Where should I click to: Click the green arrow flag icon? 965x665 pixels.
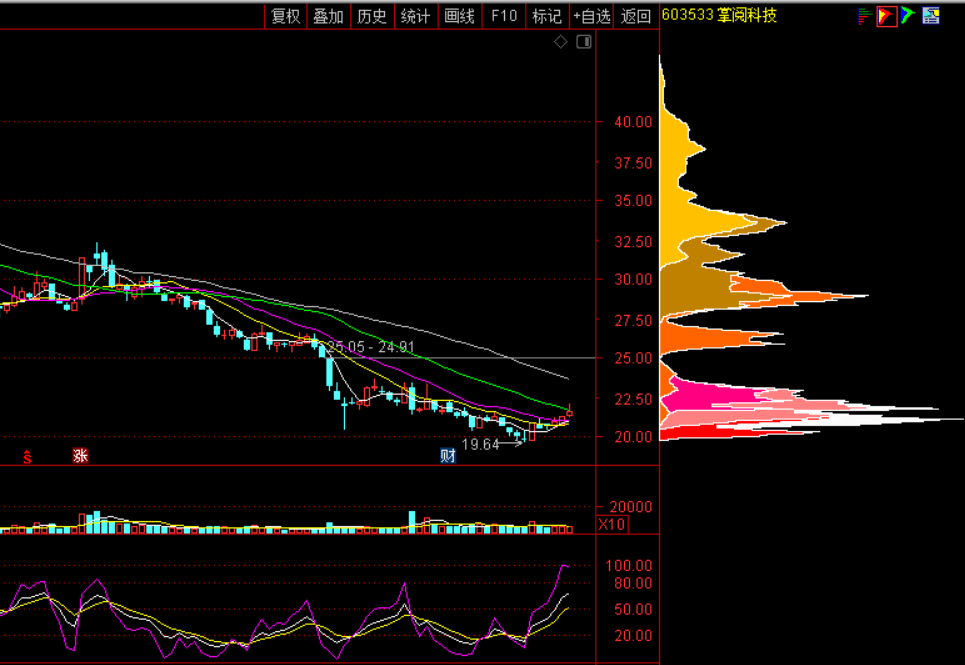(907, 15)
